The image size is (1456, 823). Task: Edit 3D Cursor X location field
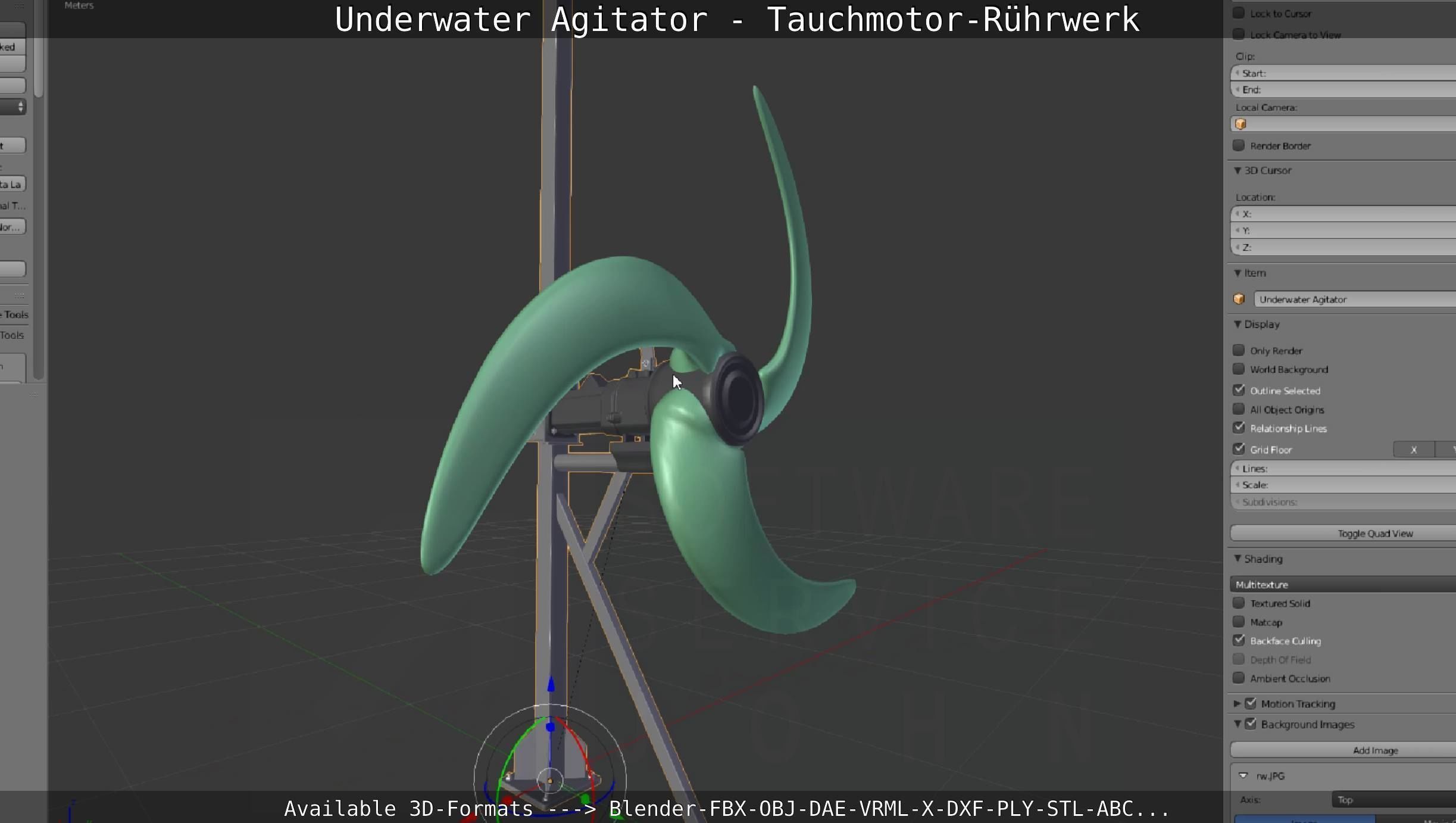1343,214
